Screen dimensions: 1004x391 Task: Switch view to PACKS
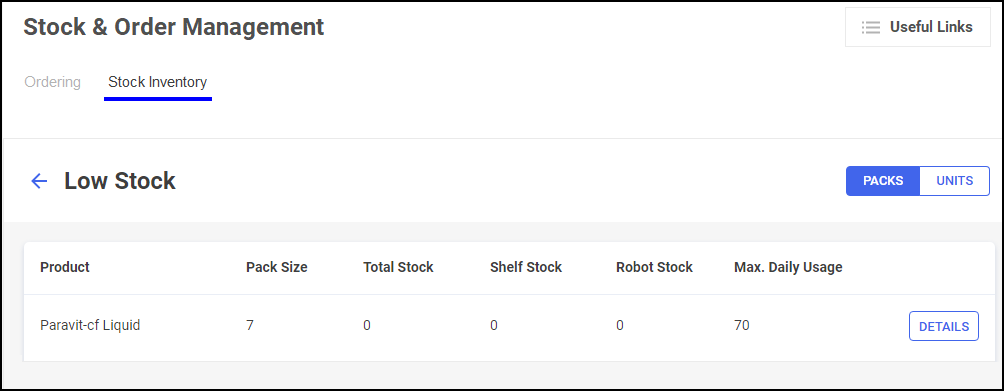pyautogui.click(x=883, y=181)
